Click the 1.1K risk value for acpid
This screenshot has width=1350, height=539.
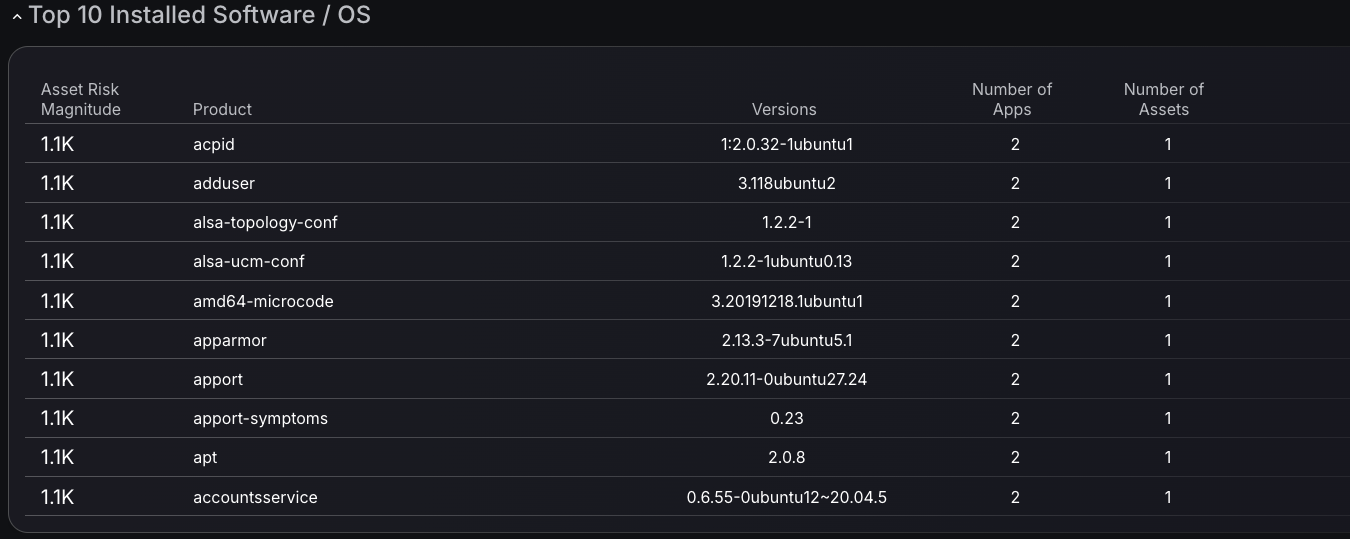click(57, 144)
